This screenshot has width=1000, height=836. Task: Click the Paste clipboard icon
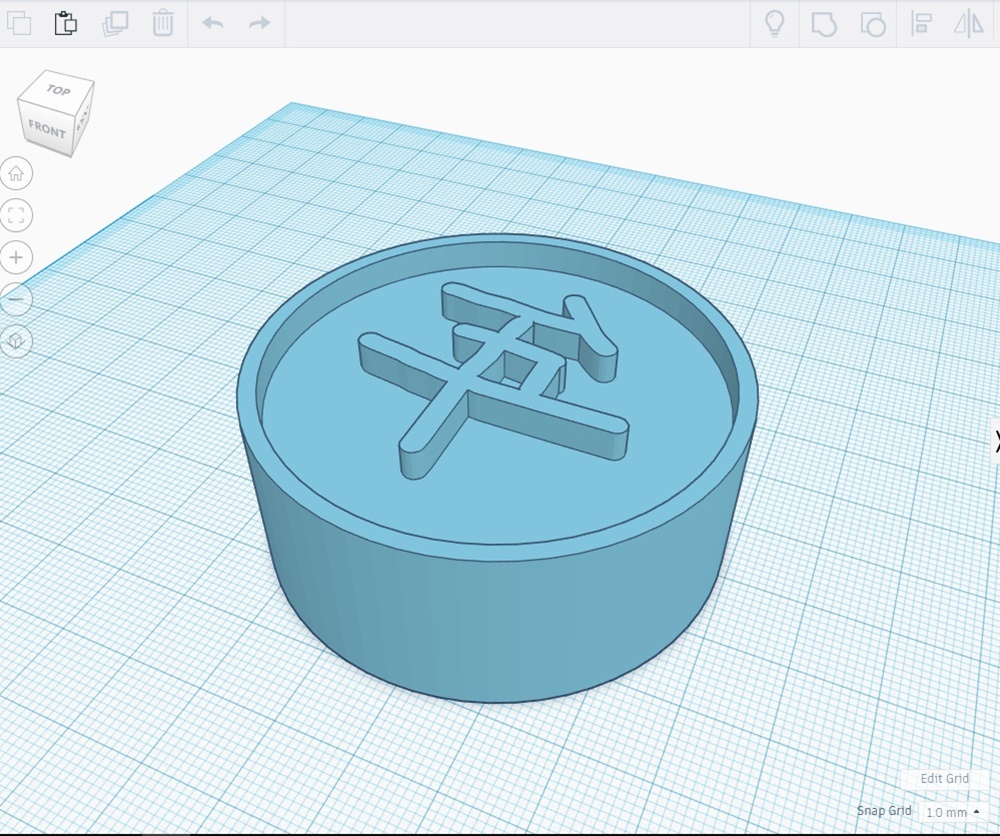pyautogui.click(x=66, y=23)
